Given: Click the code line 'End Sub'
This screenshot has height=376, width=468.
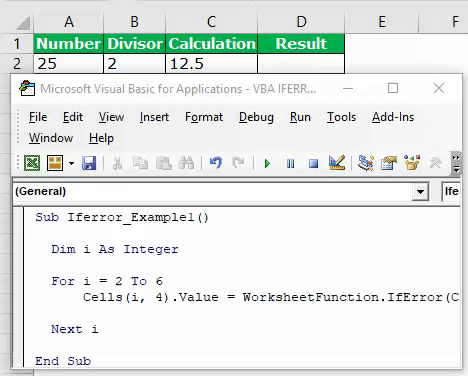Looking at the screenshot, I should pyautogui.click(x=63, y=361).
